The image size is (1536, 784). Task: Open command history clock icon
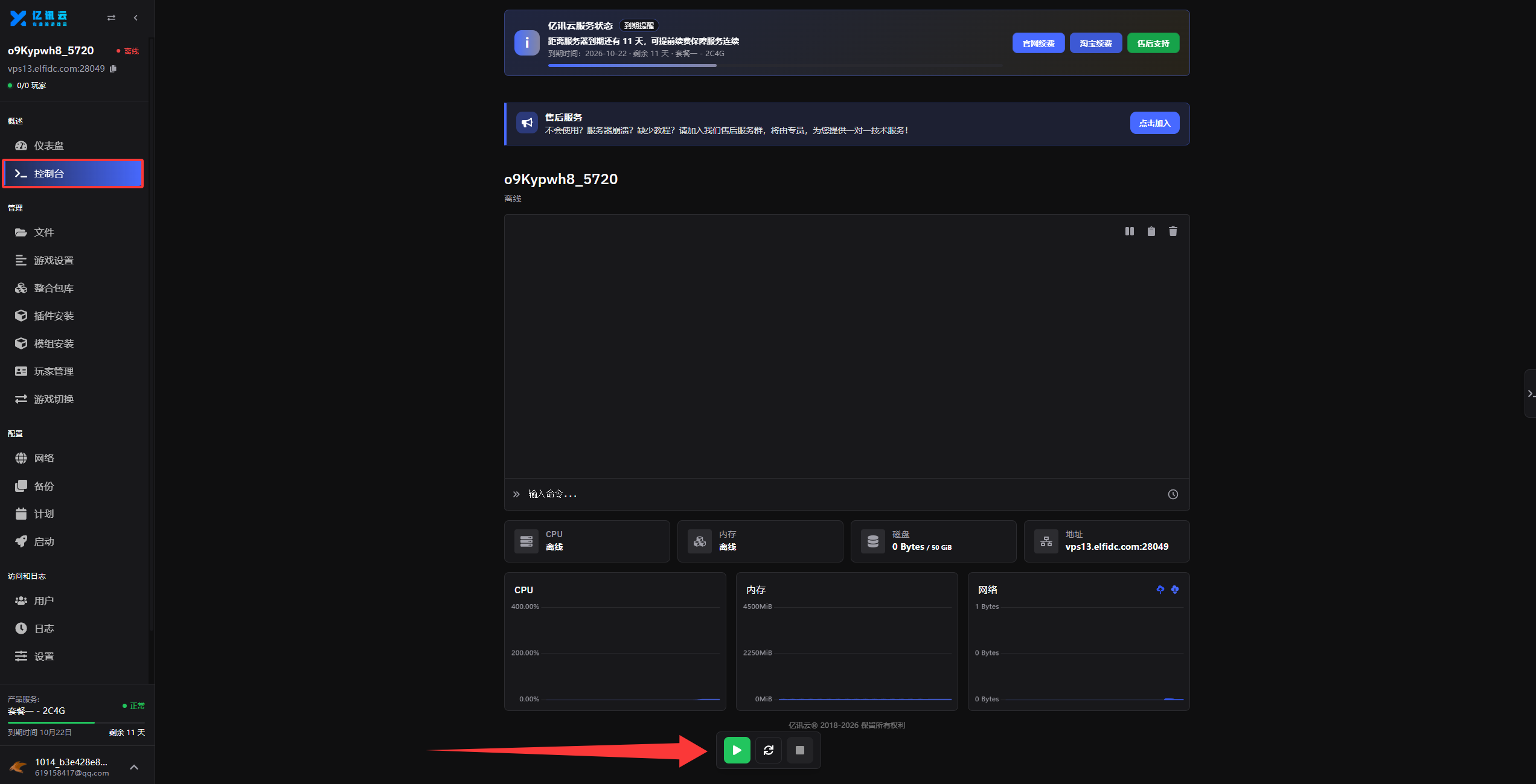pyautogui.click(x=1173, y=494)
